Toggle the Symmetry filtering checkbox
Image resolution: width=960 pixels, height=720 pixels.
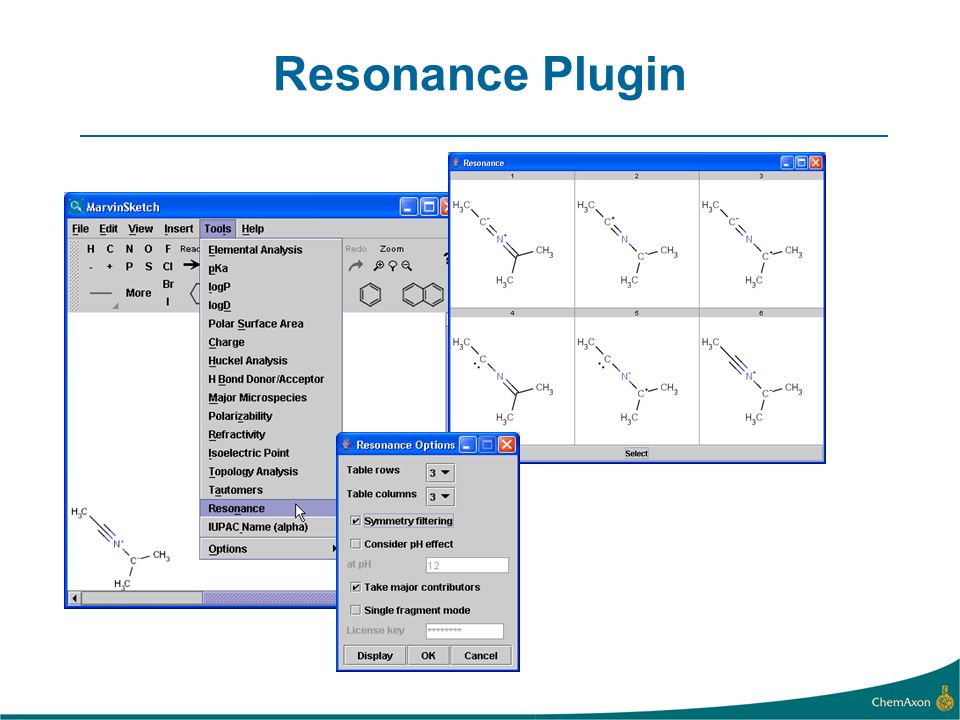click(x=355, y=521)
